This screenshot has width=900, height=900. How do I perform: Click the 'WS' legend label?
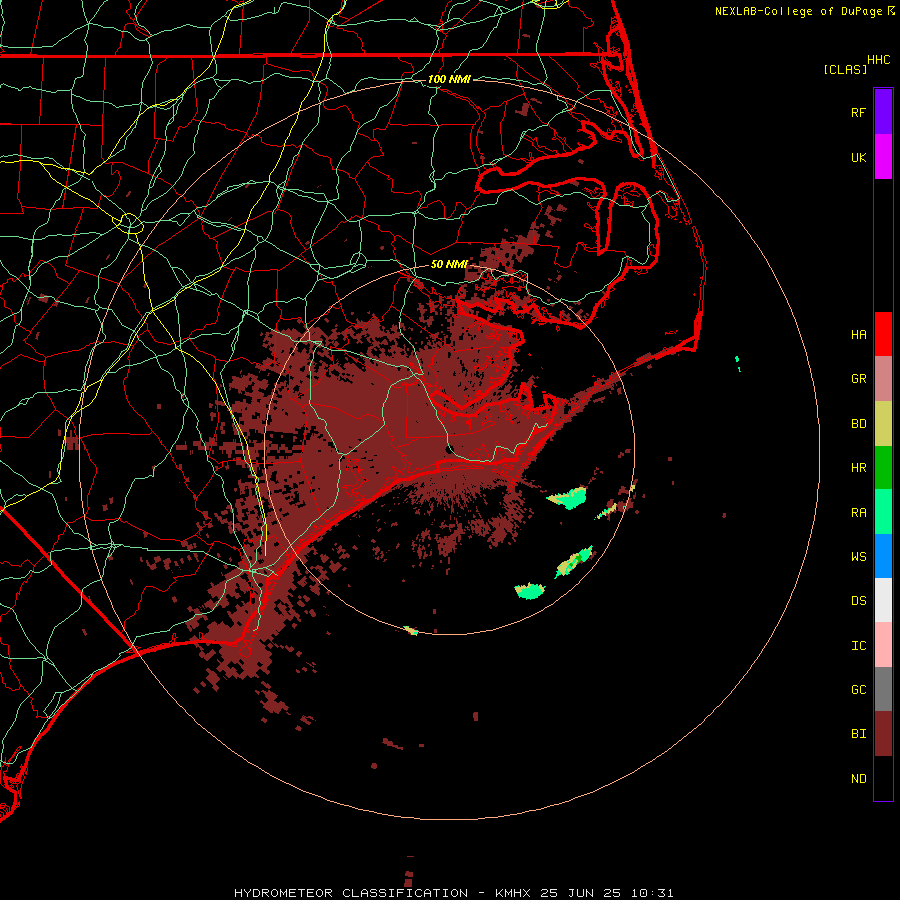coord(858,556)
